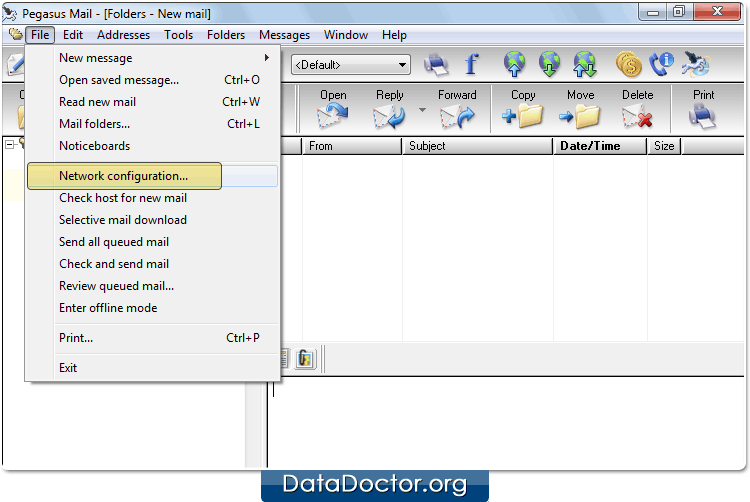
Task: Sort messages by Size column header
Action: click(664, 146)
